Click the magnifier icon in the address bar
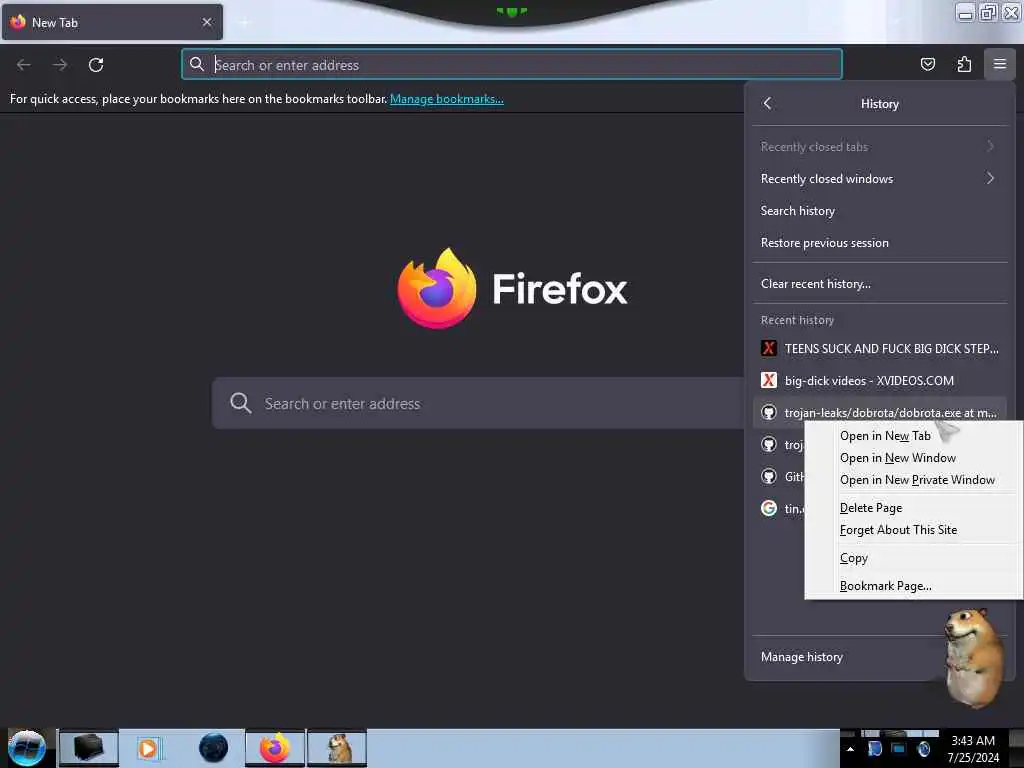Image resolution: width=1024 pixels, height=768 pixels. 197,64
